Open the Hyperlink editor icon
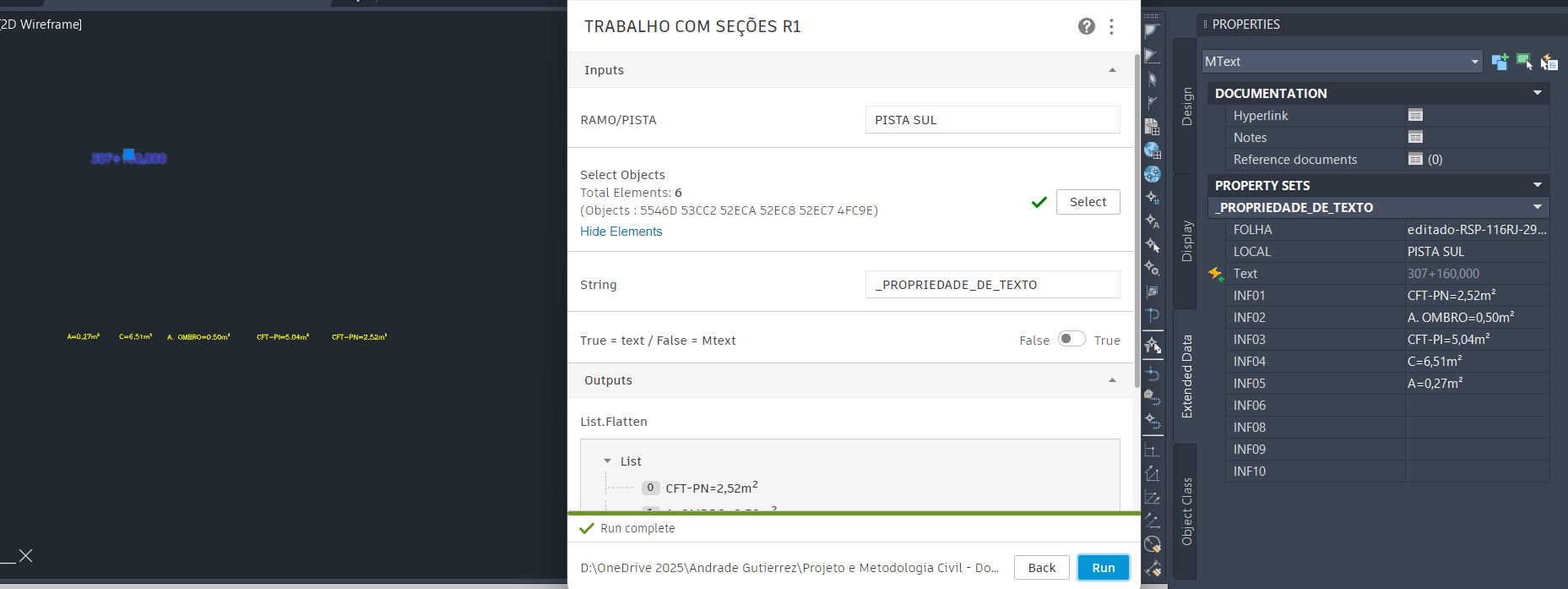Screen dimensions: 1568x589 pyautogui.click(x=1416, y=115)
